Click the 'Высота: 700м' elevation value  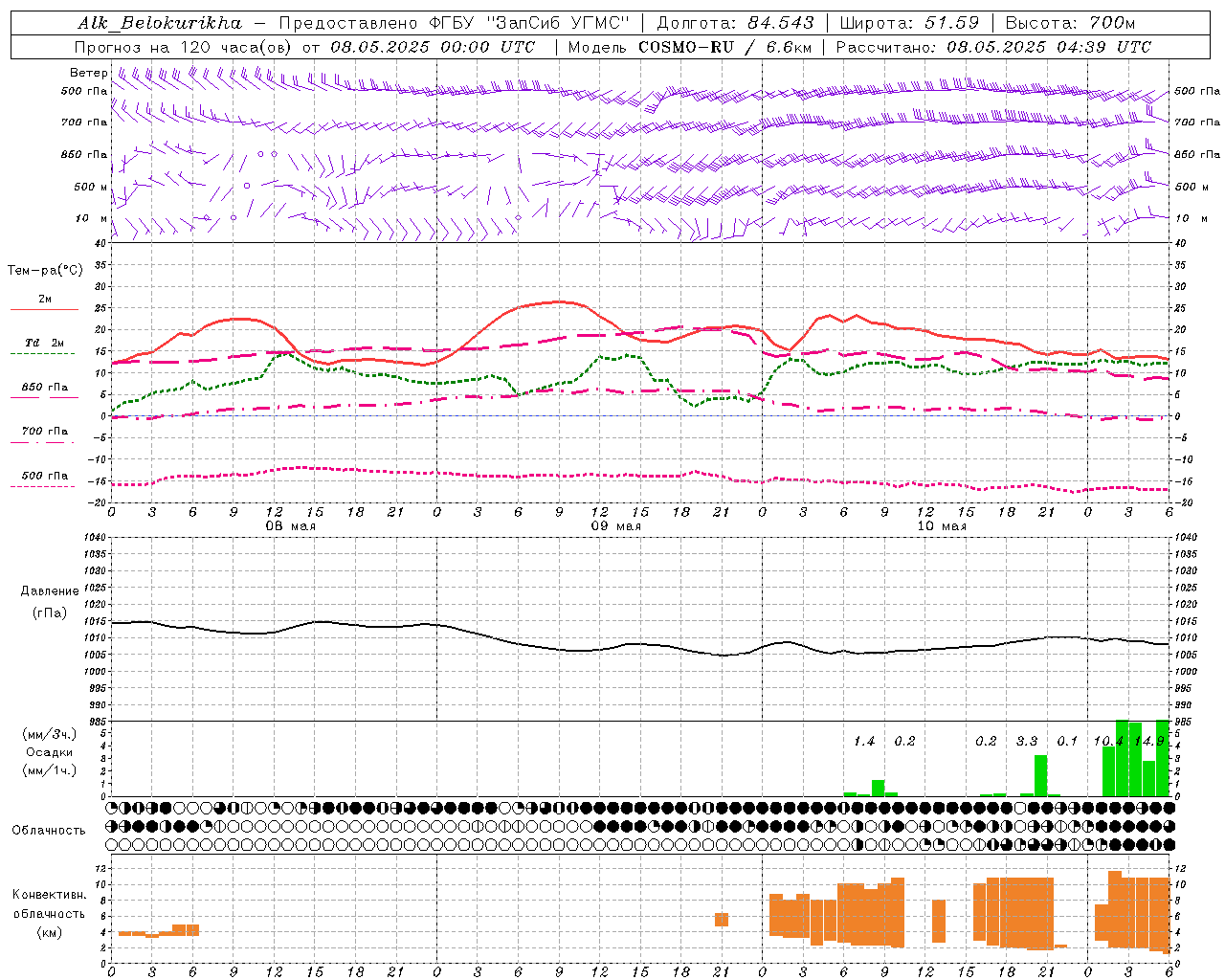tap(1070, 23)
